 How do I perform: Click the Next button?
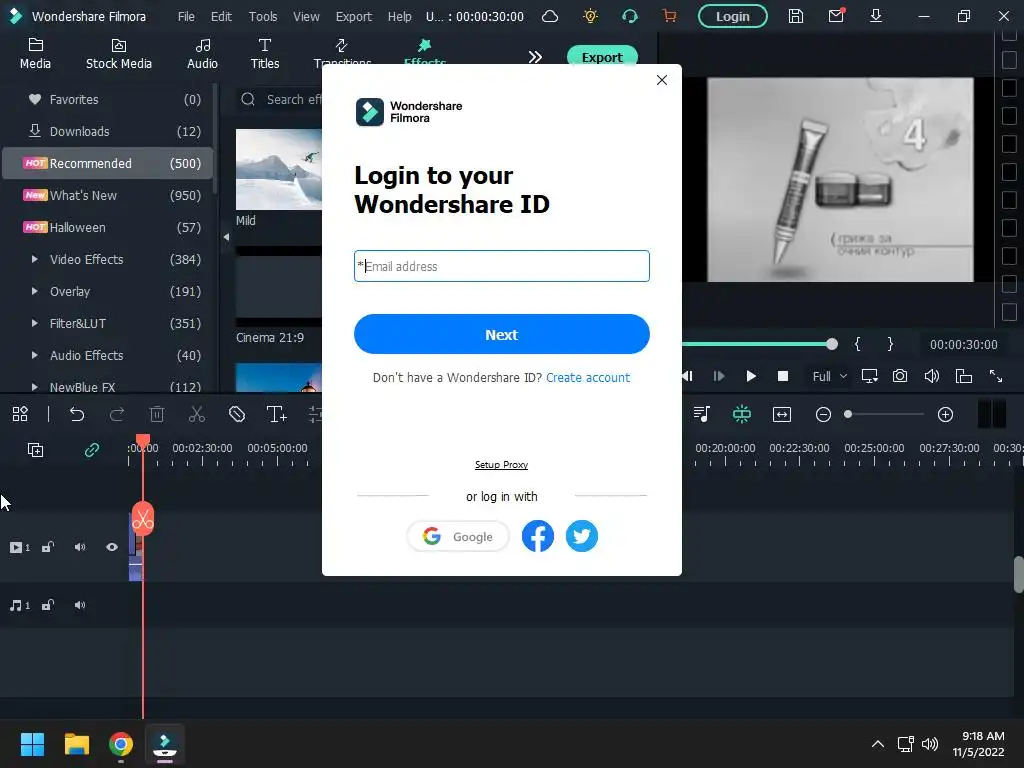502,334
